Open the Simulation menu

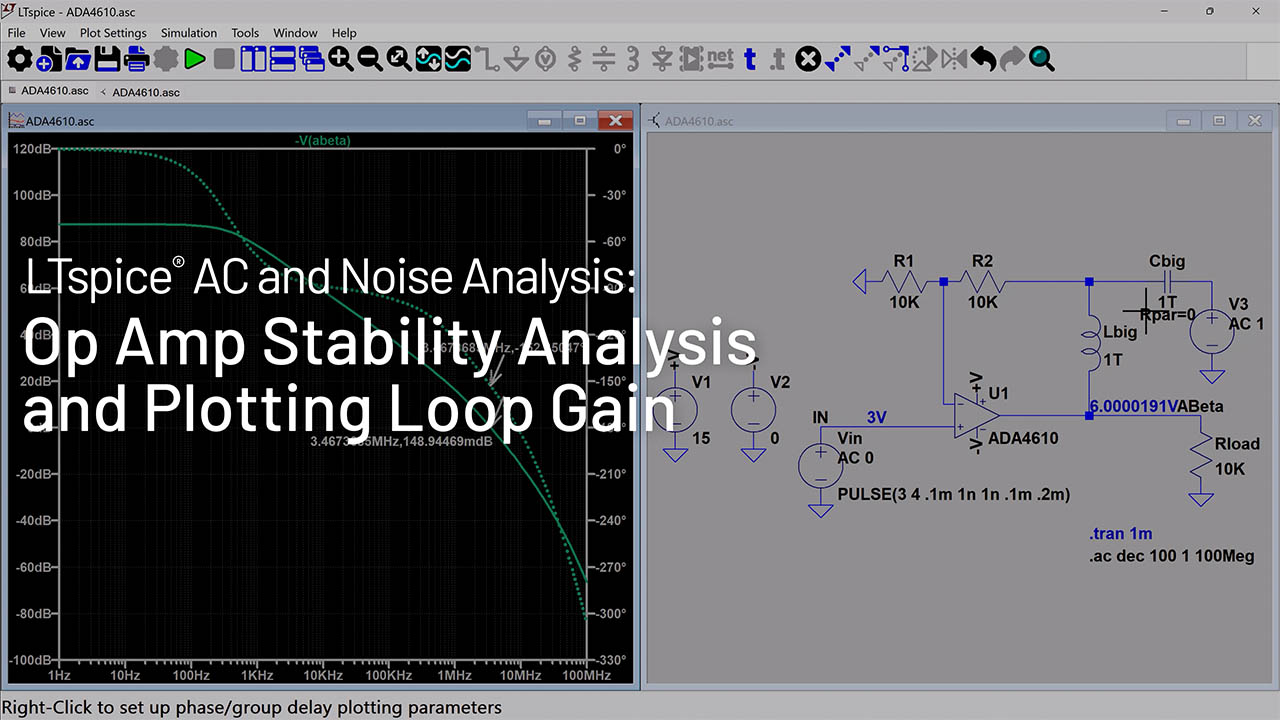click(x=189, y=33)
